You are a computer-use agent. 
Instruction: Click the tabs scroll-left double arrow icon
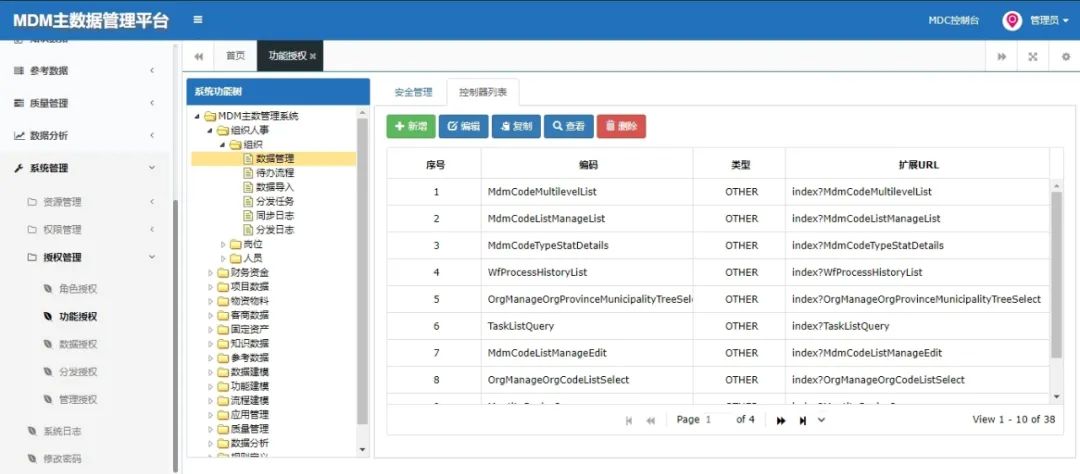(x=198, y=56)
